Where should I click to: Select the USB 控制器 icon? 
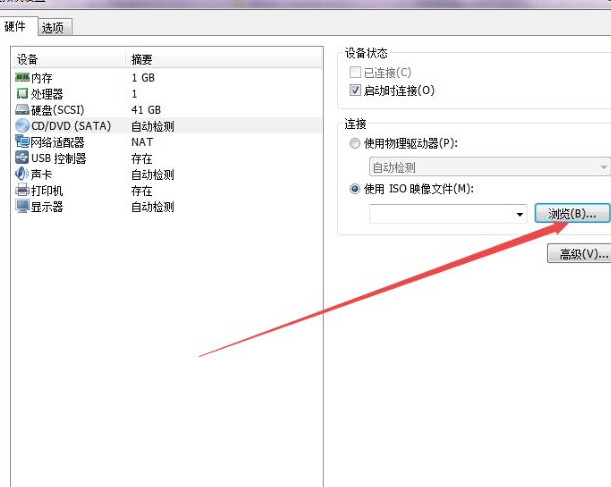(x=23, y=158)
